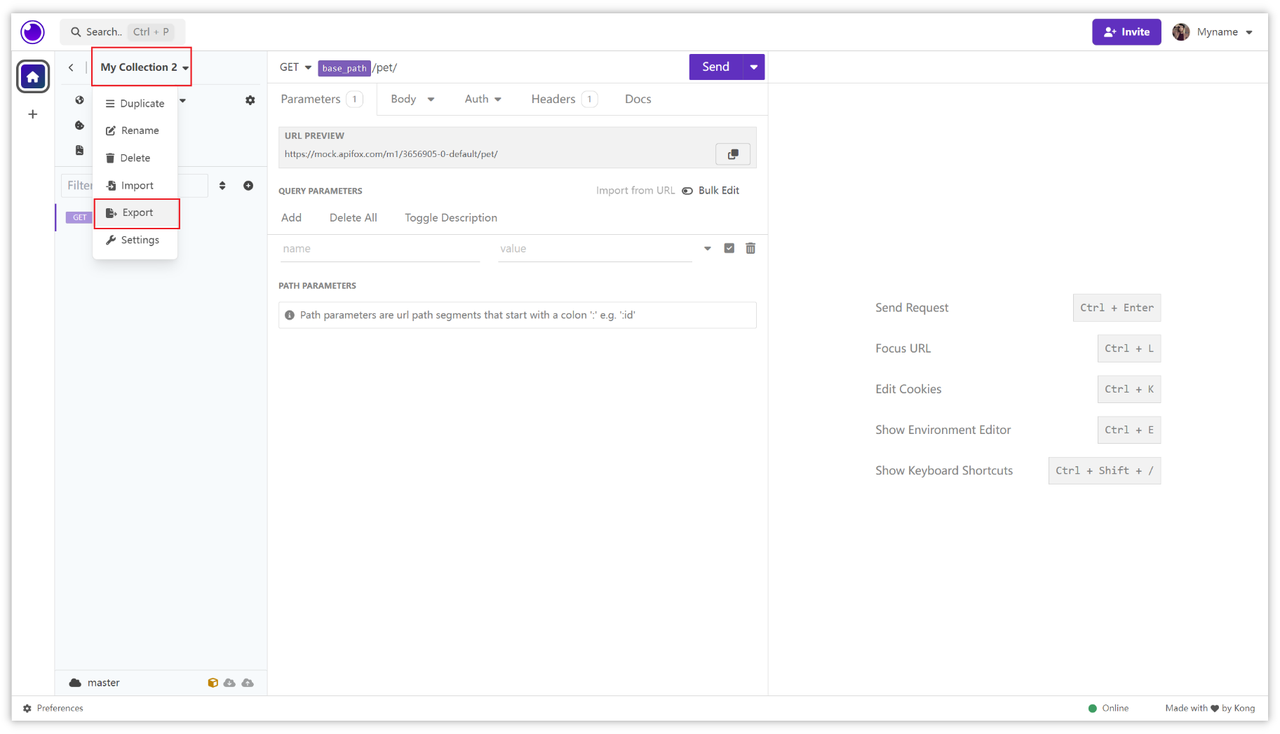Open Preferences gear in status bar
The width and height of the screenshot is (1280, 734).
(27, 708)
